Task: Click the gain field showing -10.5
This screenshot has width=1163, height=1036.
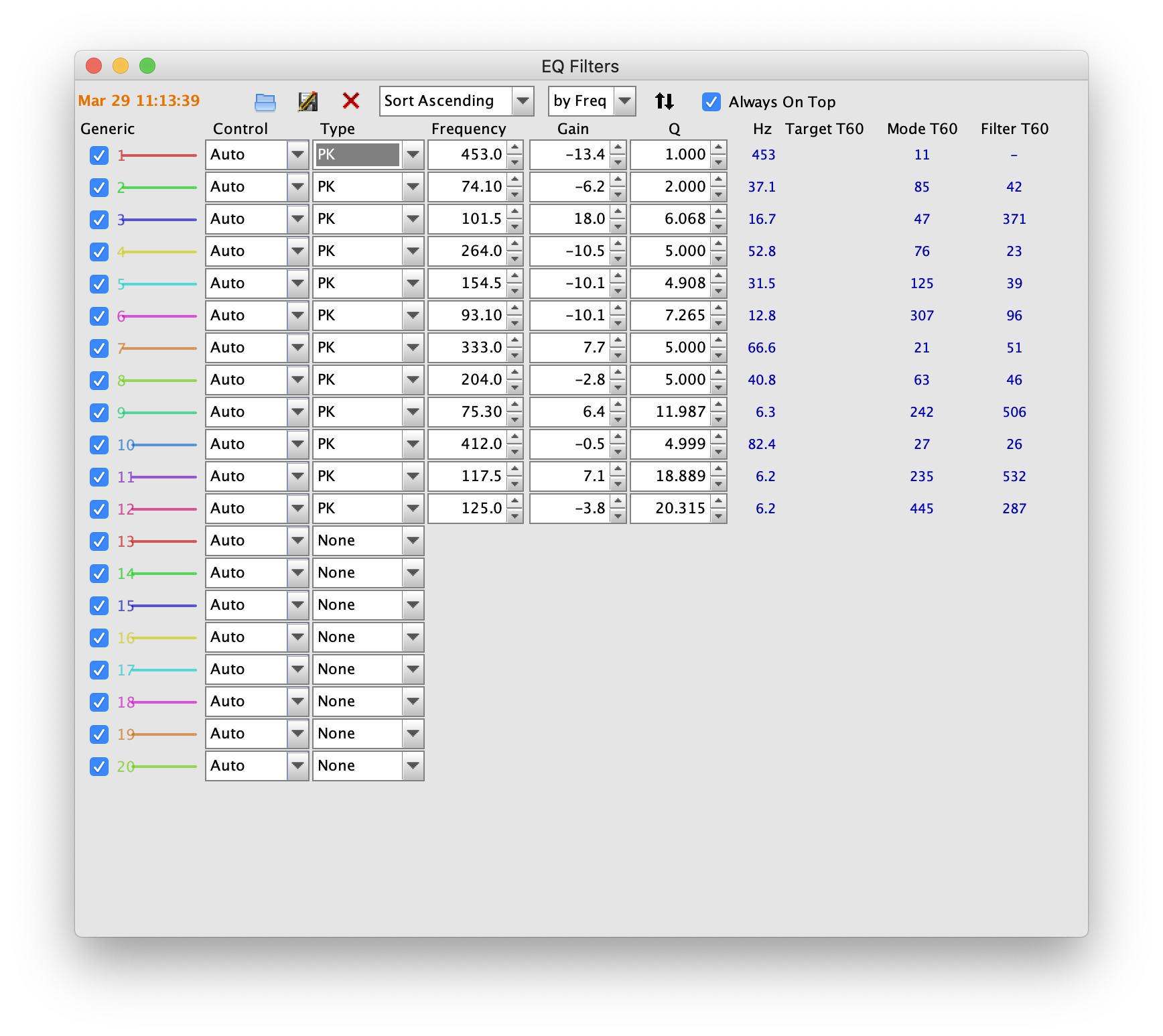Action: coord(570,251)
